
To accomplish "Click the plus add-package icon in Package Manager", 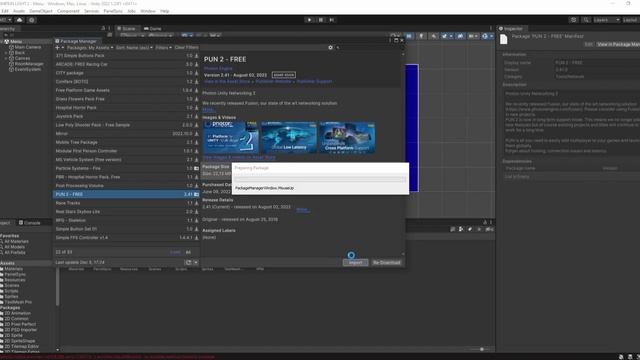I will [x=58, y=47].
